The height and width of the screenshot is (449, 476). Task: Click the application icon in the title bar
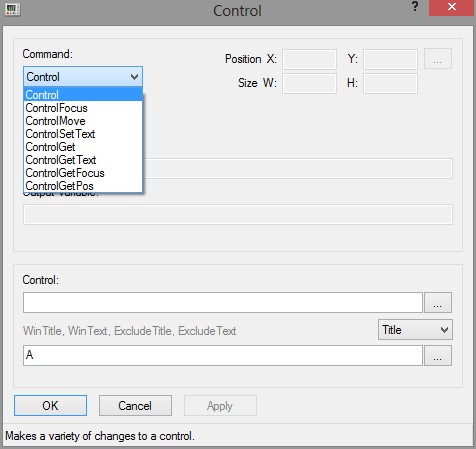point(13,9)
